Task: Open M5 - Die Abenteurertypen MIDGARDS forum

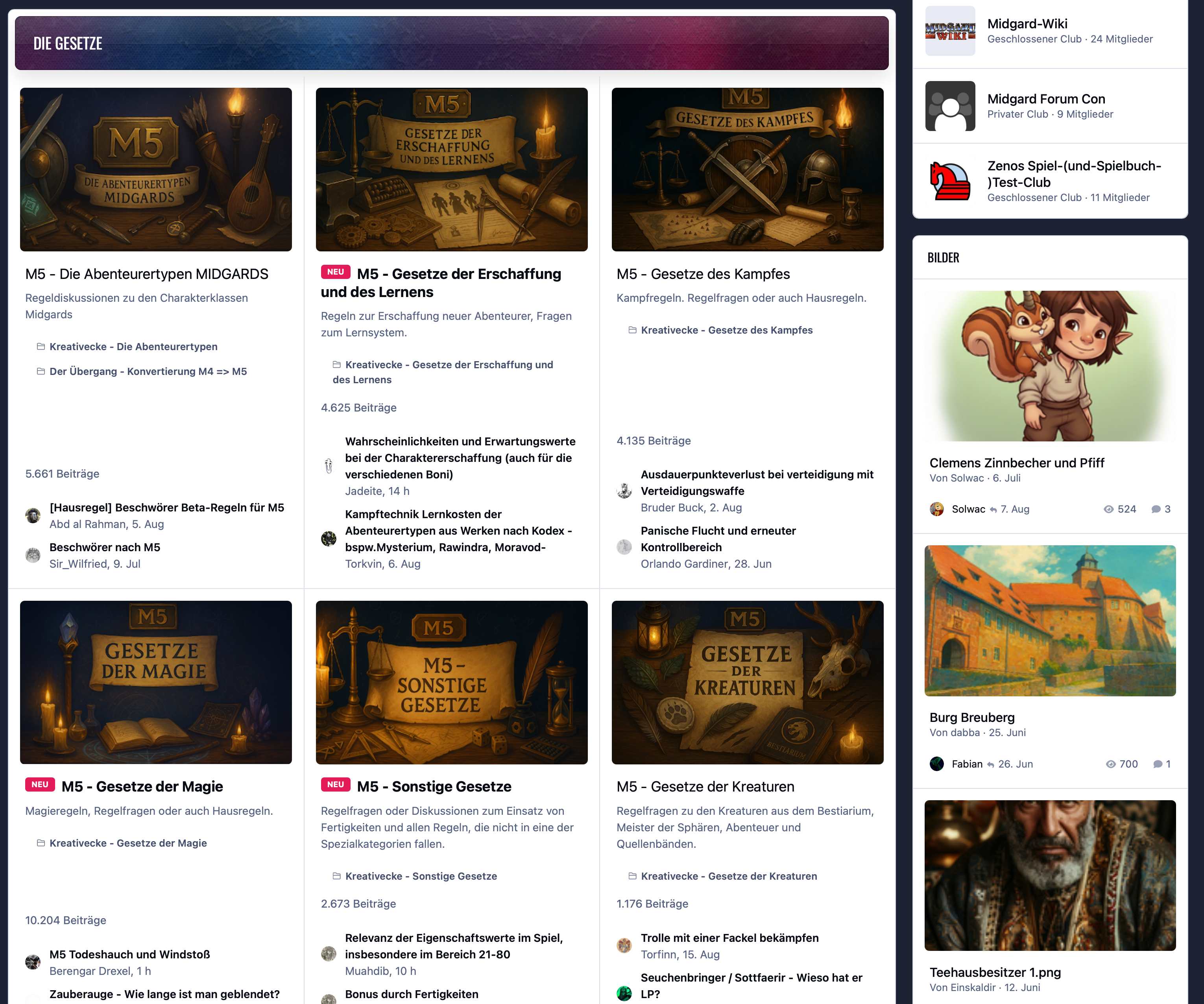Action: (147, 274)
